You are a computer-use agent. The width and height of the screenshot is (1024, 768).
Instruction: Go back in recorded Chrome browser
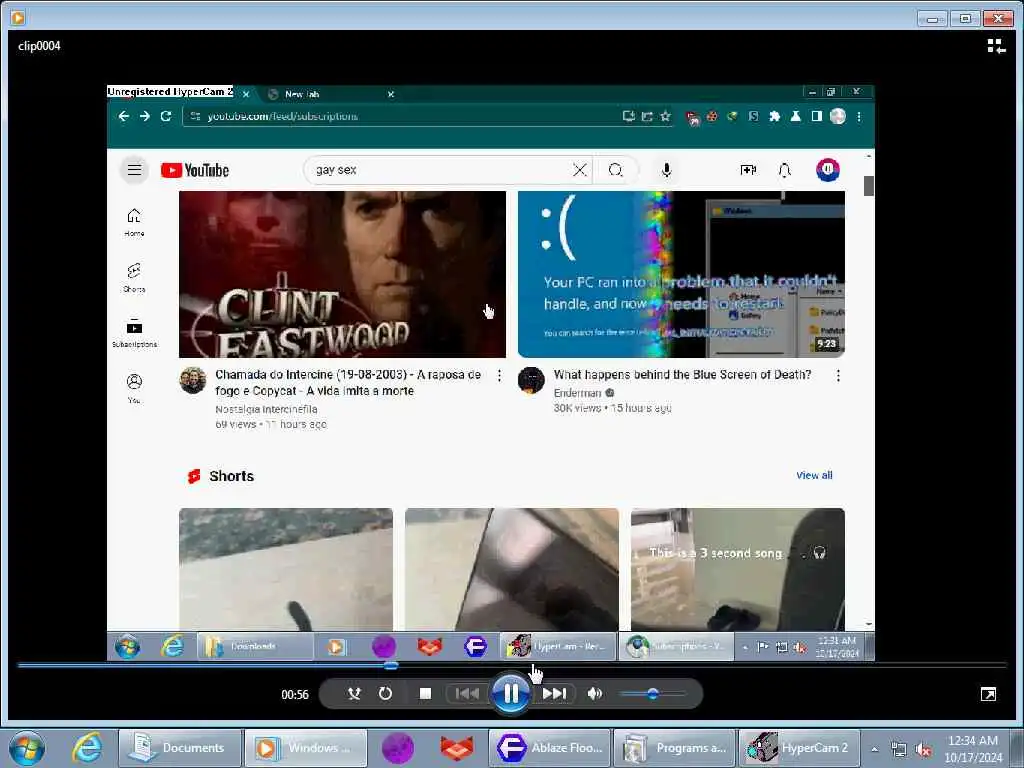(123, 116)
